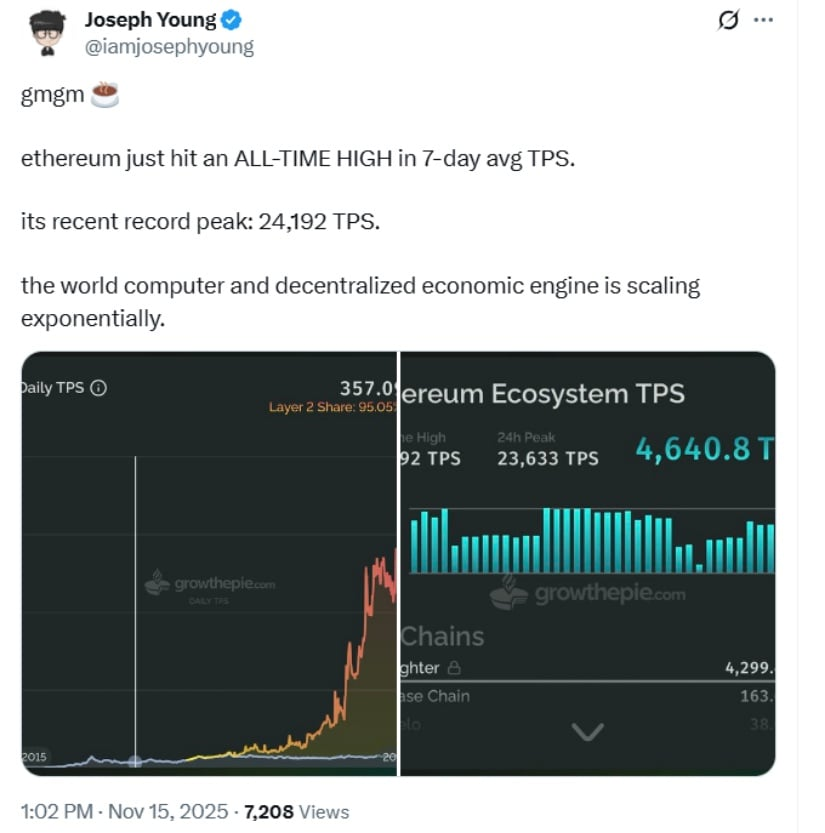The width and height of the screenshot is (825, 833).
Task: Click the lock icon next to ghter
Action: (x=453, y=667)
